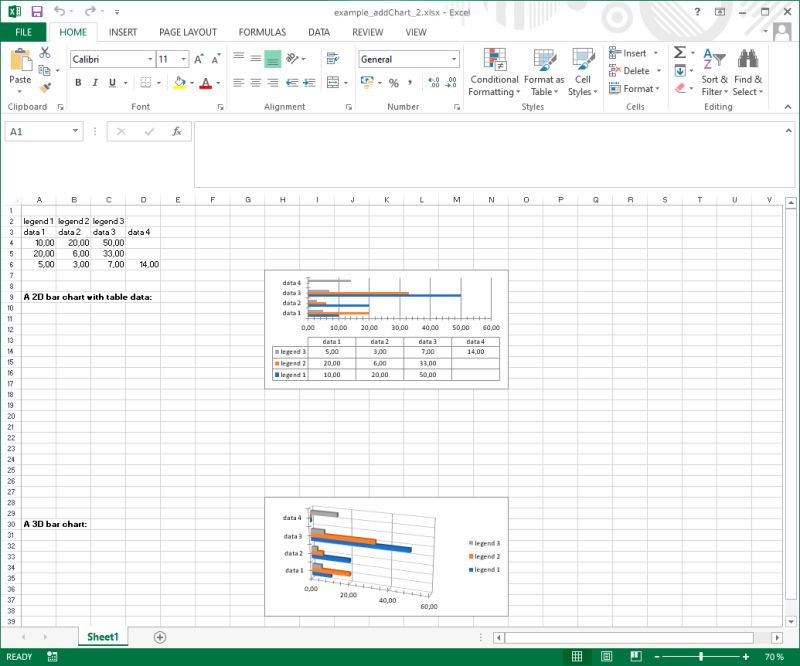Image resolution: width=800 pixels, height=666 pixels.
Task: Expand Merge & Center dropdown
Action: pos(346,83)
